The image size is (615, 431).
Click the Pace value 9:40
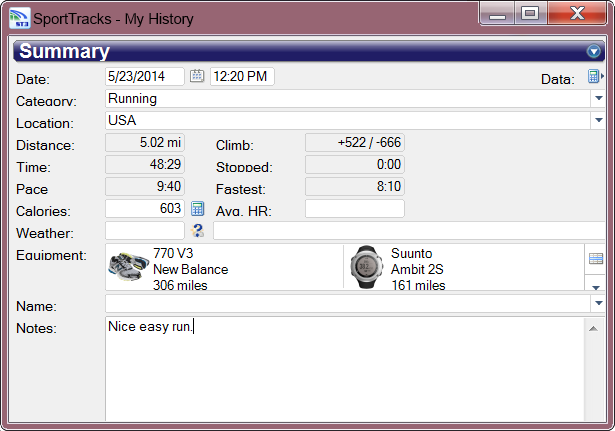[145, 186]
